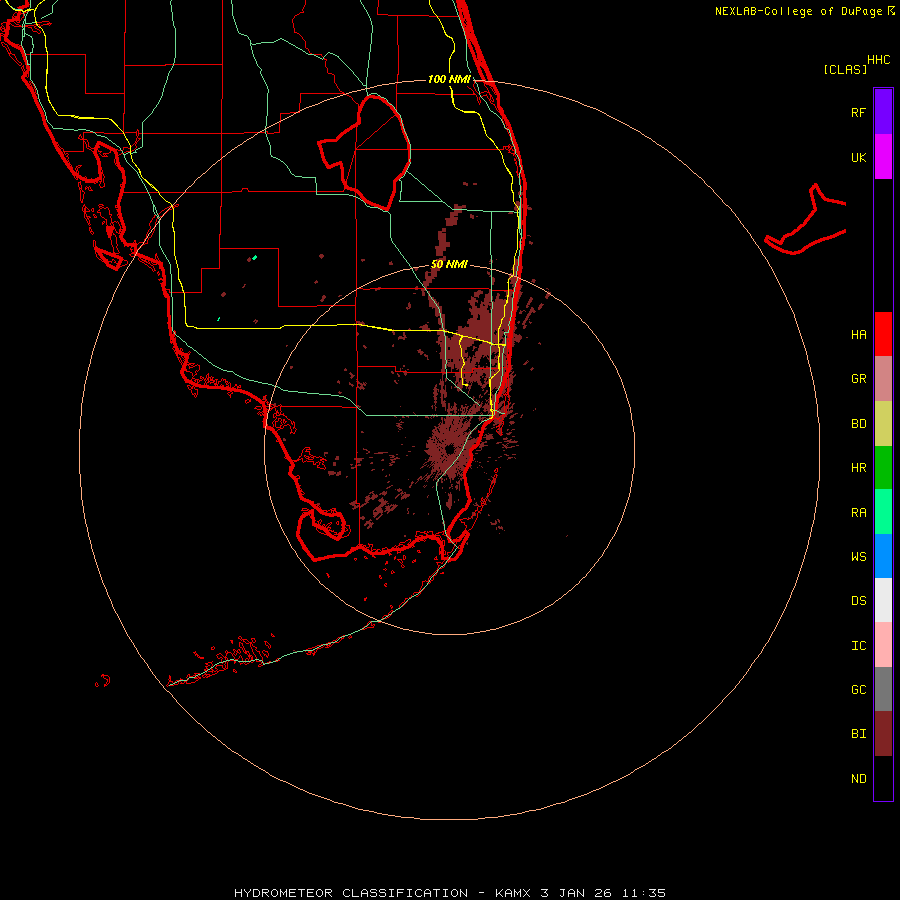
Task: Select the IC light pink legend swatch
Action: tap(883, 645)
